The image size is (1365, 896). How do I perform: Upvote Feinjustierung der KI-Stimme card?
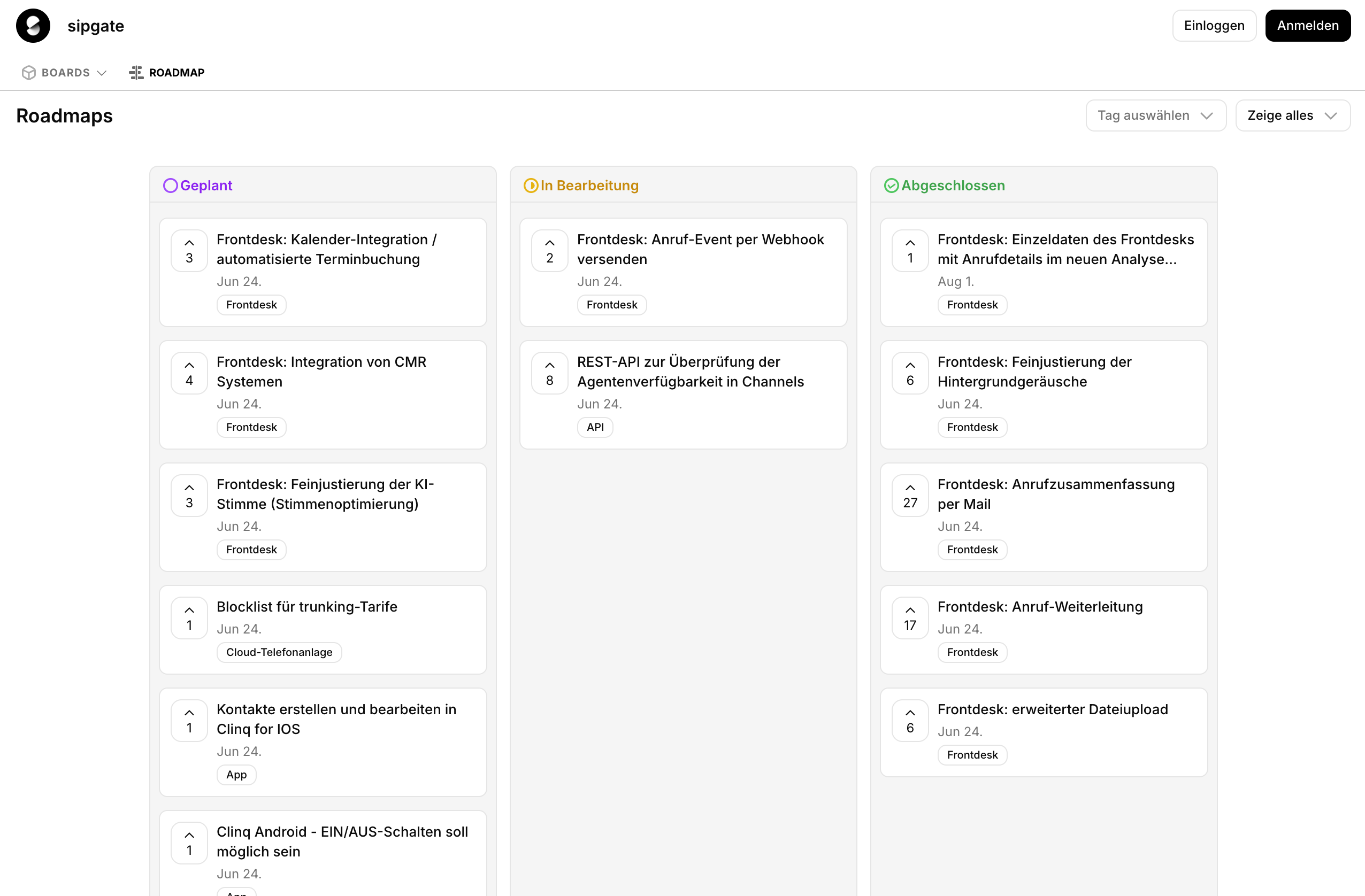pyautogui.click(x=189, y=496)
